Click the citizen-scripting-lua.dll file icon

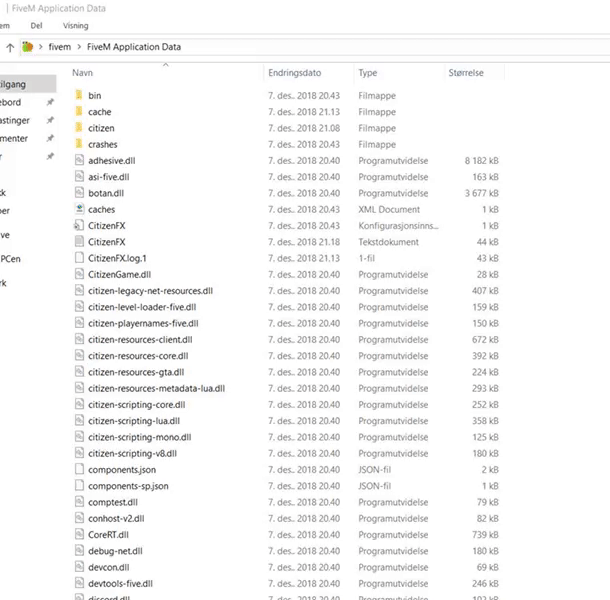coord(79,420)
